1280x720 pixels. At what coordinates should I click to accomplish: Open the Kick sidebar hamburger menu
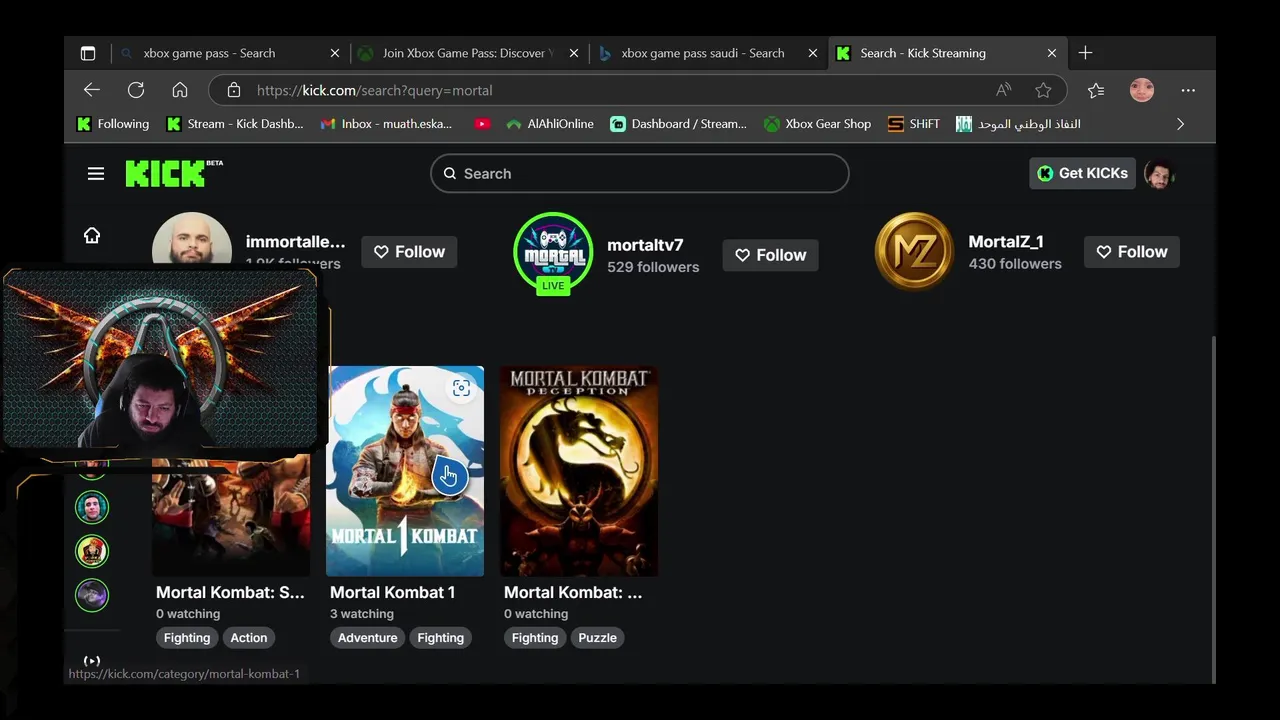click(96, 174)
